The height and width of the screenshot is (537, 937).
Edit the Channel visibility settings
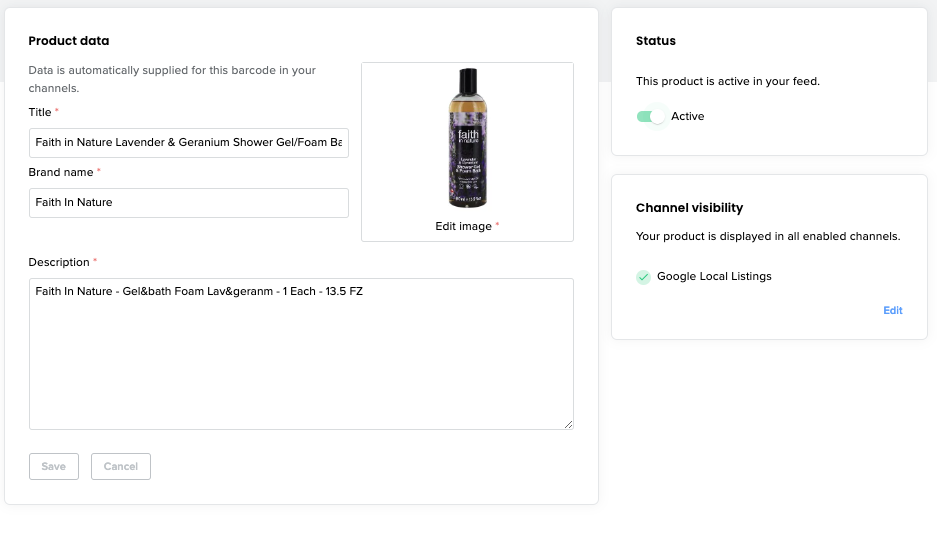tap(892, 311)
